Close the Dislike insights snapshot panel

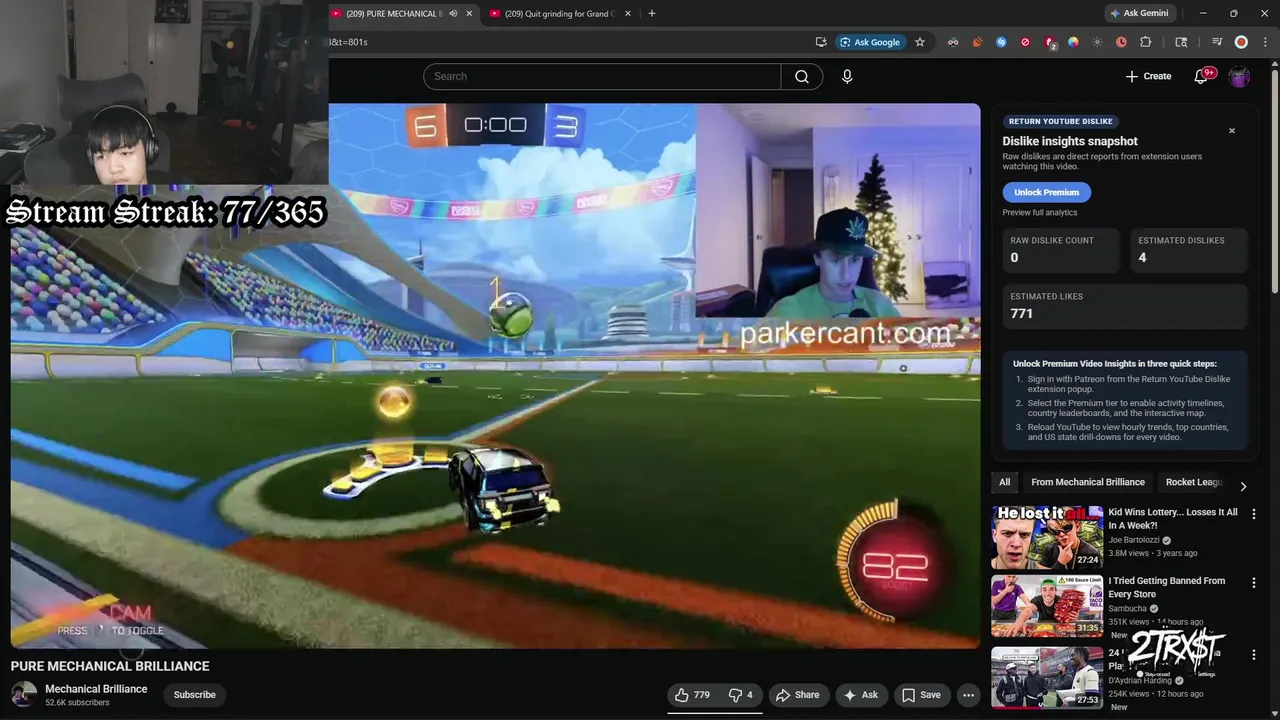pyautogui.click(x=1232, y=131)
